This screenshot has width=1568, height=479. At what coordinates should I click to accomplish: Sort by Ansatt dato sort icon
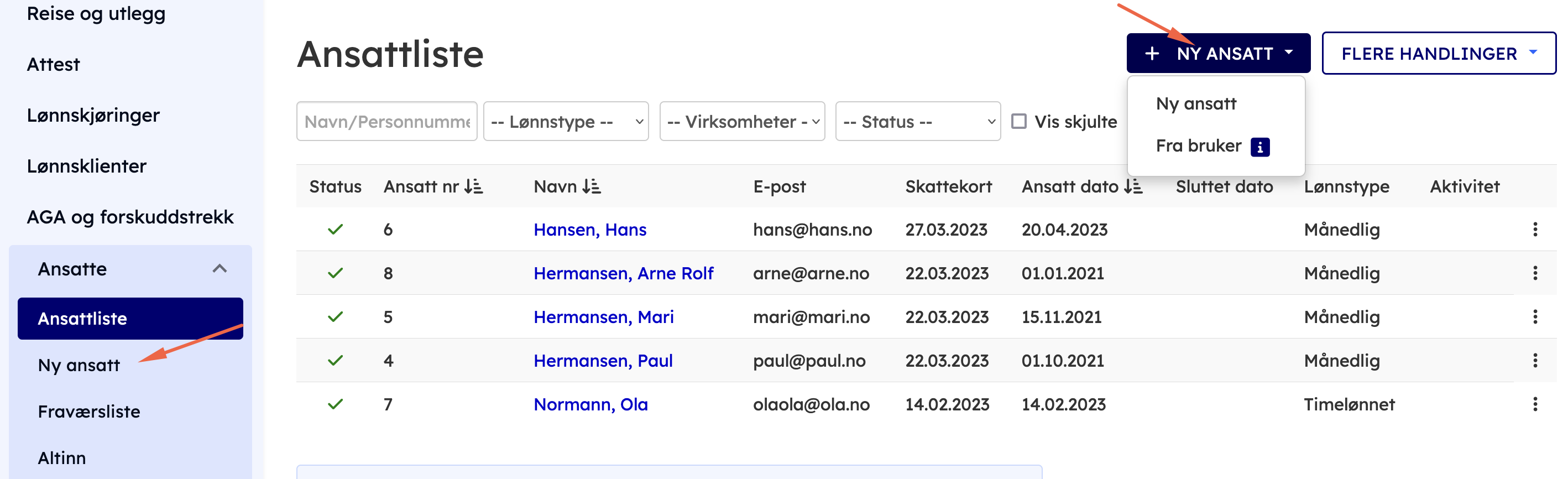pyautogui.click(x=1133, y=186)
